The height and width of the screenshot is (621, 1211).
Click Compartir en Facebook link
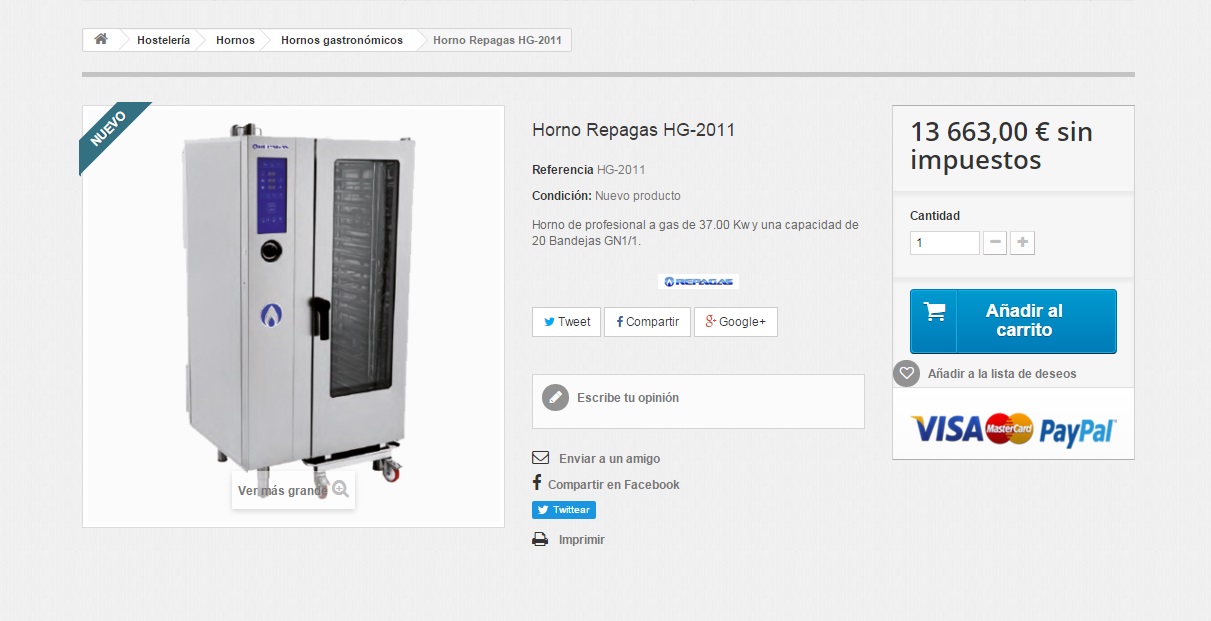pos(613,485)
